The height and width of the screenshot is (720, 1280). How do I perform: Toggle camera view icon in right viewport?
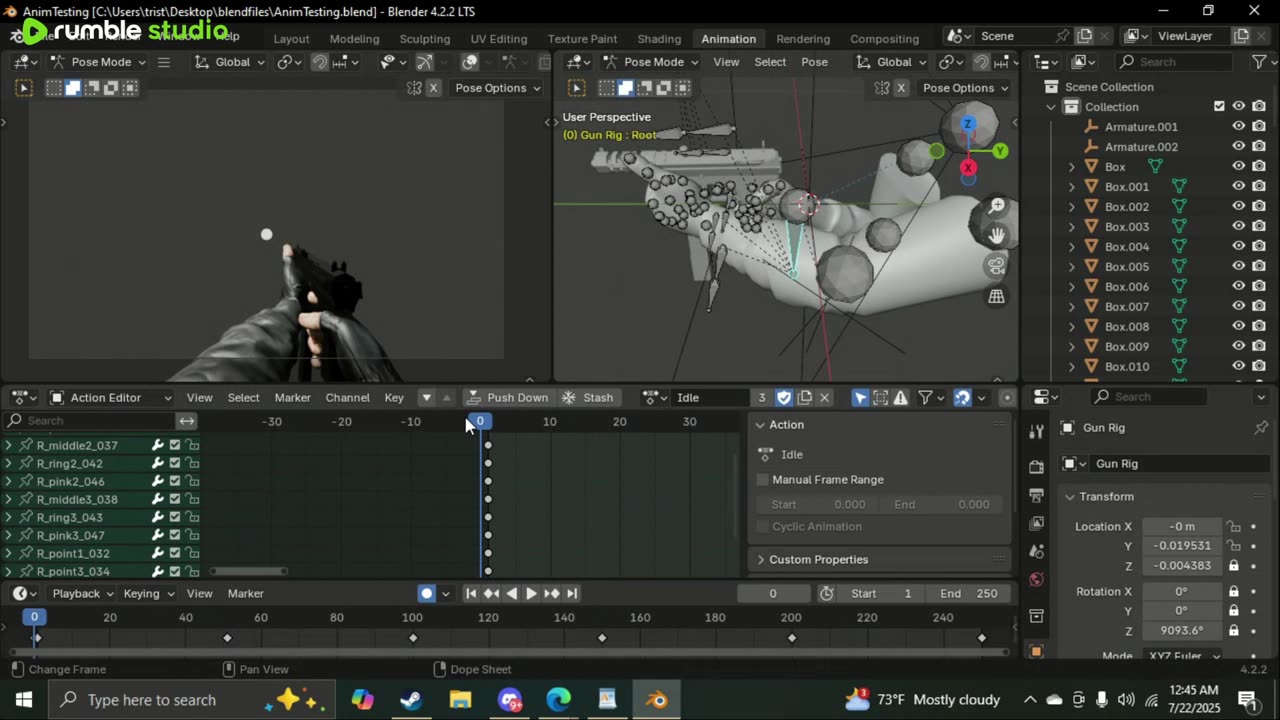(x=997, y=266)
